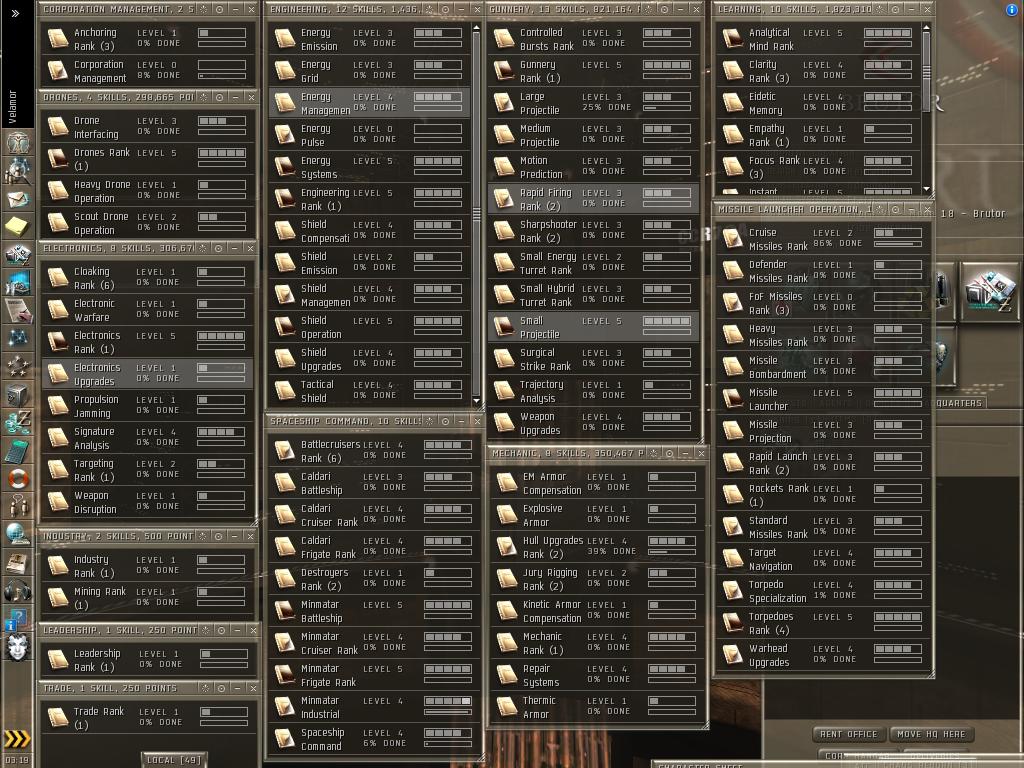
Task: Open the blue info question icon
Action: click(x=16, y=619)
